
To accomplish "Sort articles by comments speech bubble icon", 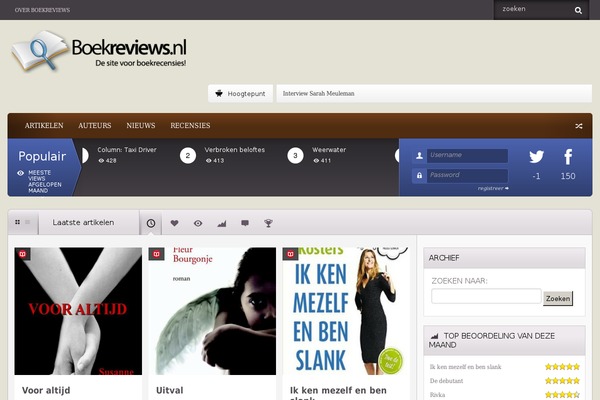I will click(x=245, y=223).
